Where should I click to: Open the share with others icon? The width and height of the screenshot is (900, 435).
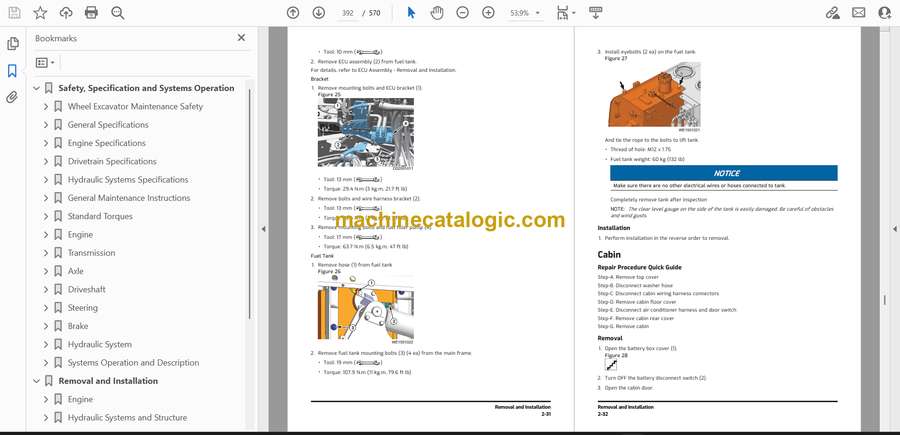pos(885,13)
